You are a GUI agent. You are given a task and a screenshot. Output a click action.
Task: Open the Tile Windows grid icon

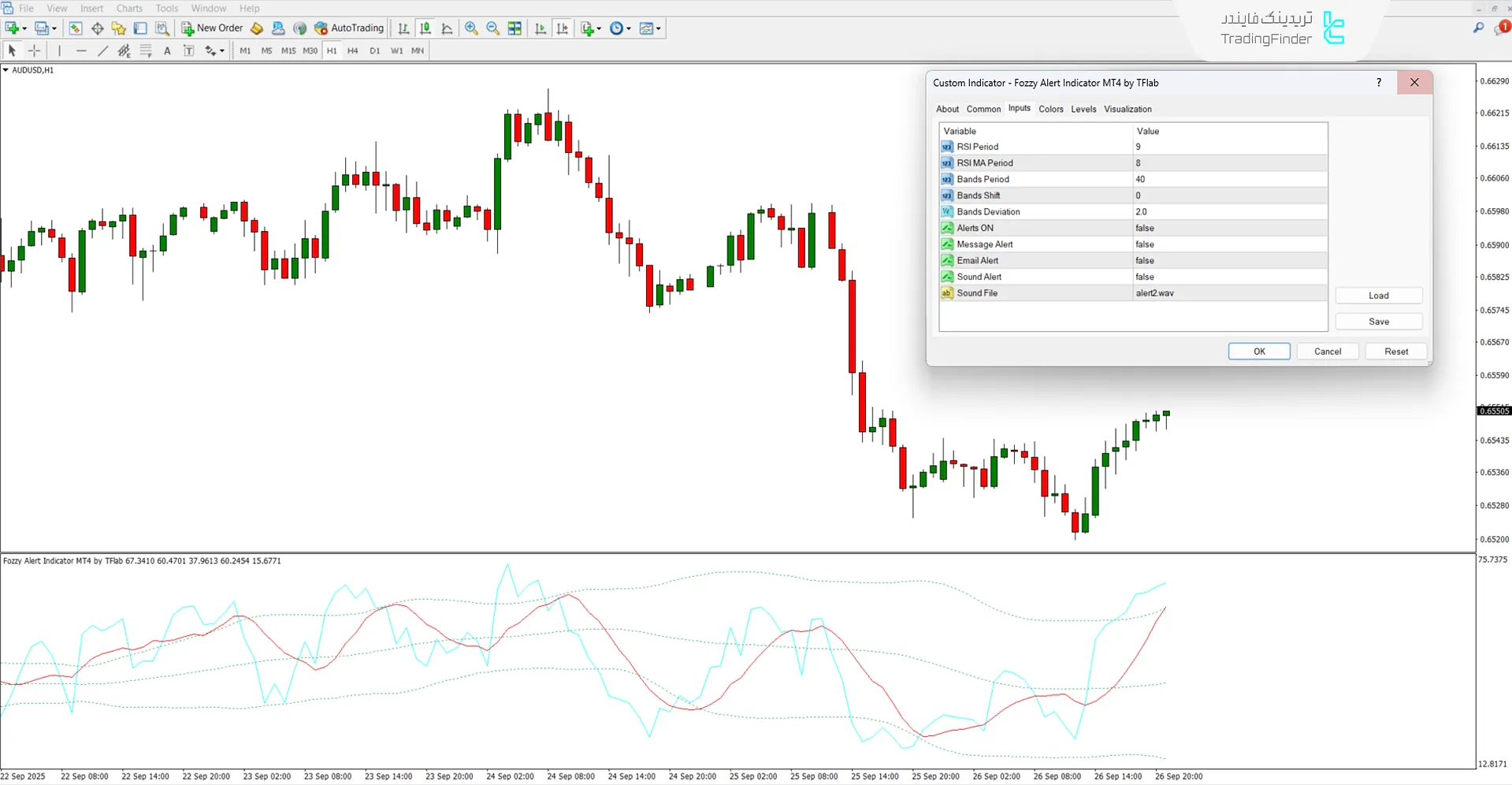coord(515,28)
